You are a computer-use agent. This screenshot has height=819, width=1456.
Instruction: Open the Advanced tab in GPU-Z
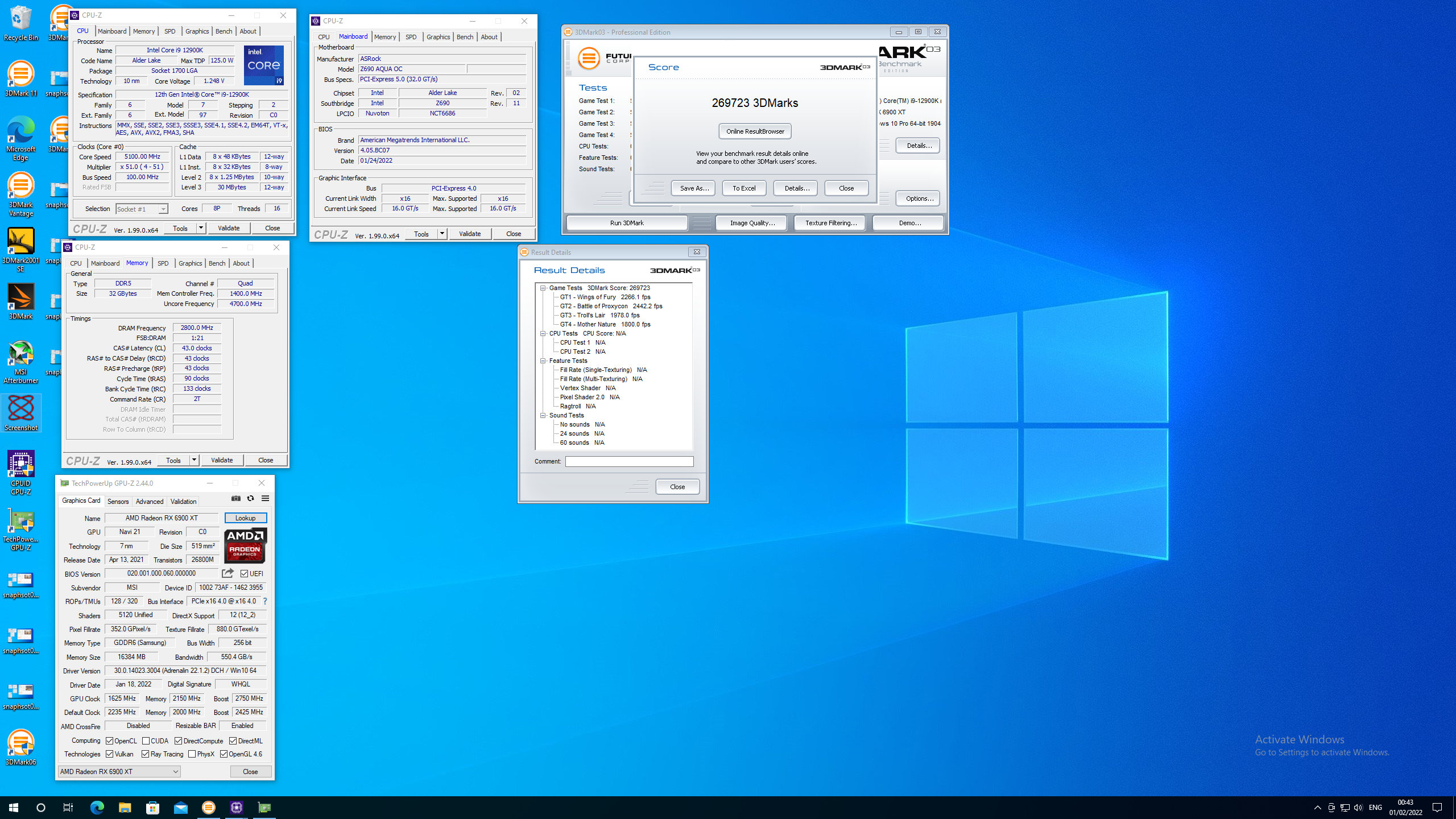coord(150,502)
